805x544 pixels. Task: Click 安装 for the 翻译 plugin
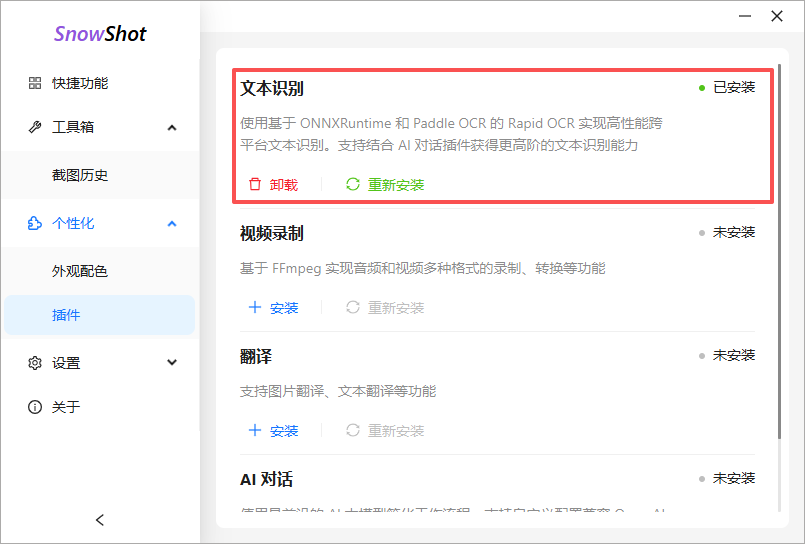[284, 431]
